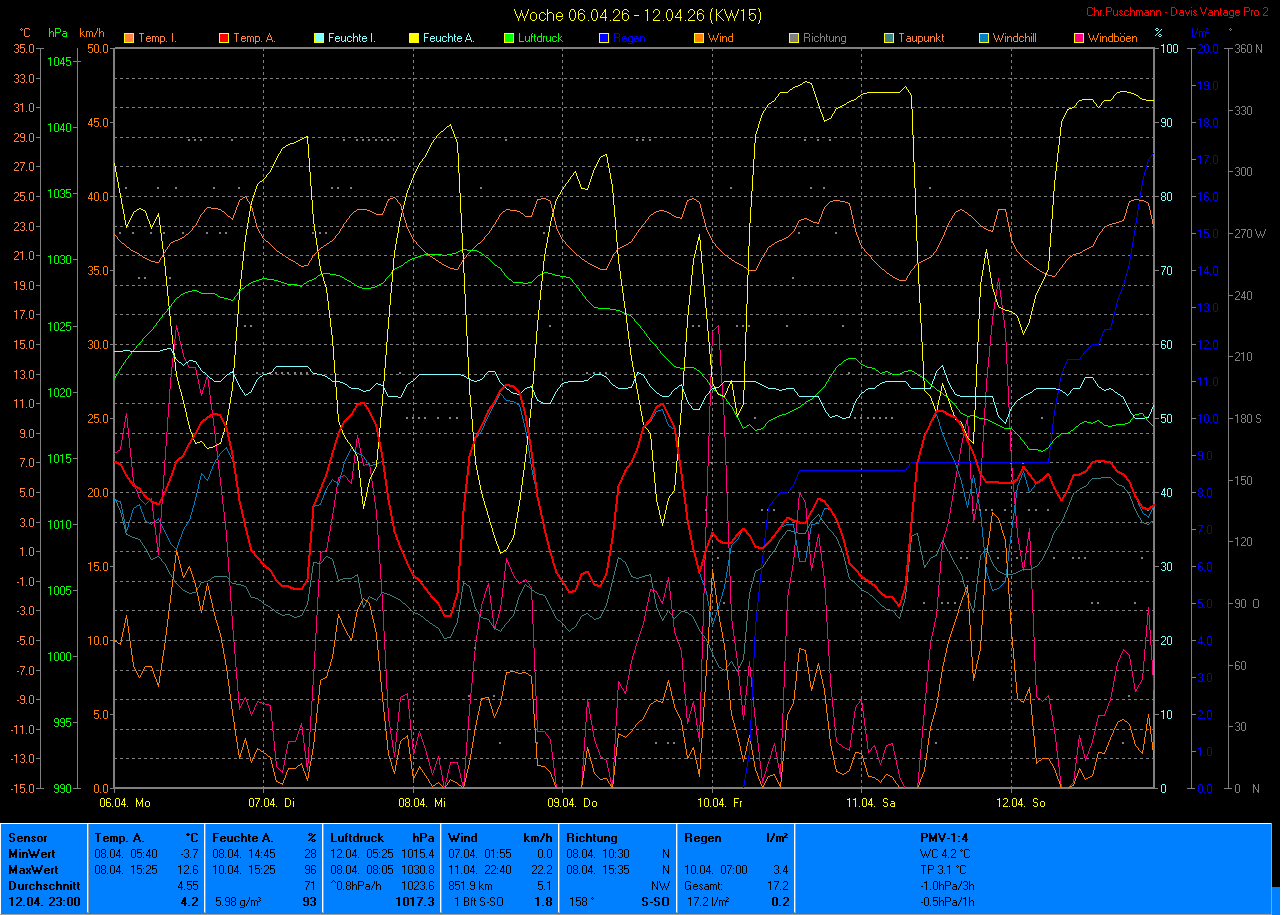Screen dimensions: 1284x915
Task: Click the gray Richtung legend square
Action: [794, 38]
